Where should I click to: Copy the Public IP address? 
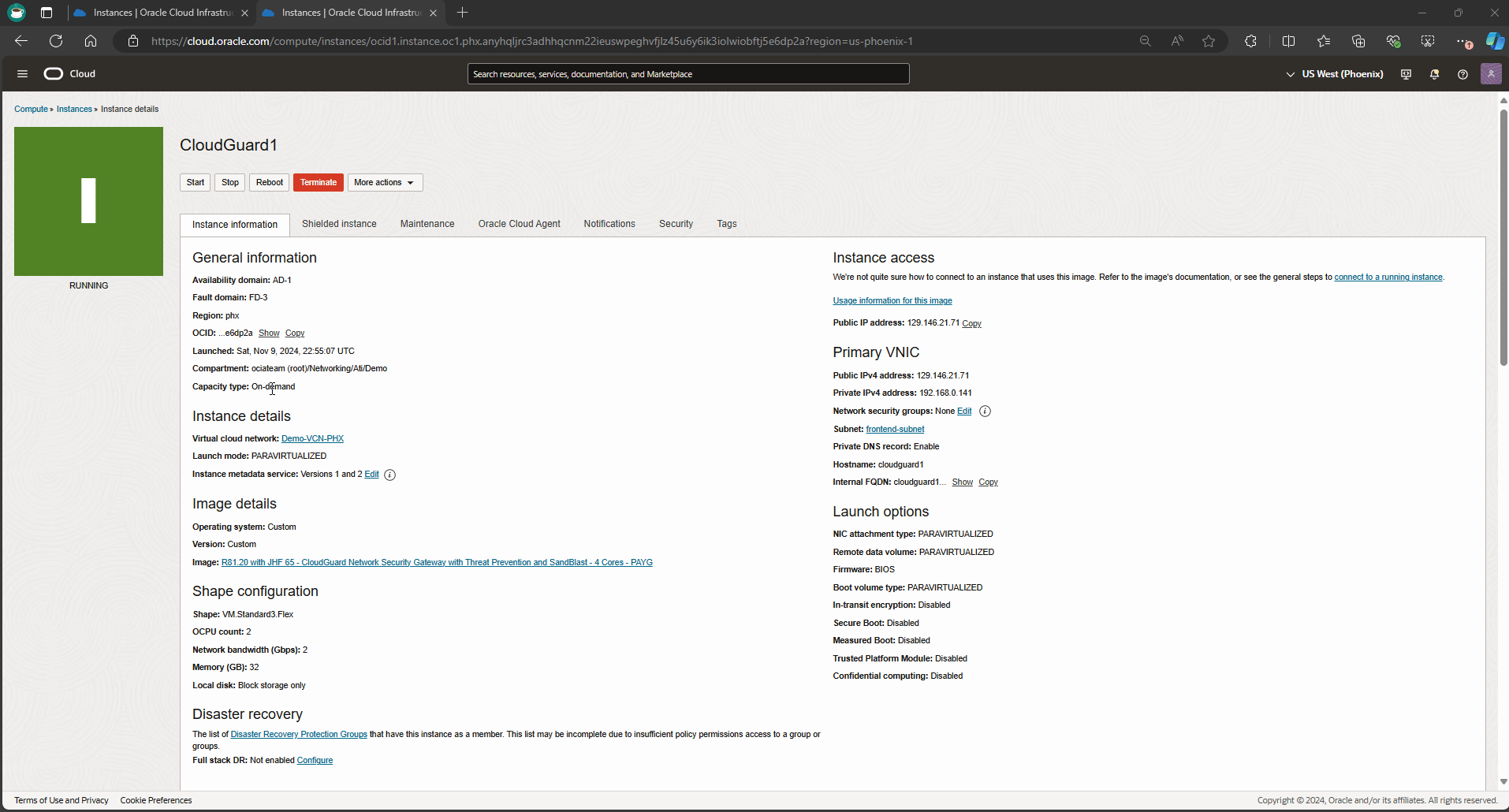[971, 323]
